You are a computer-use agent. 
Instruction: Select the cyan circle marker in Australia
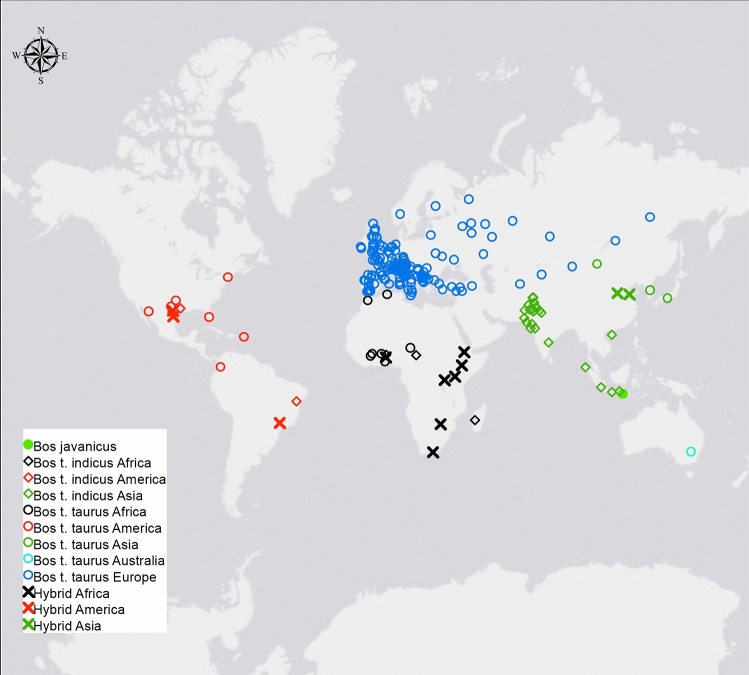(690, 452)
